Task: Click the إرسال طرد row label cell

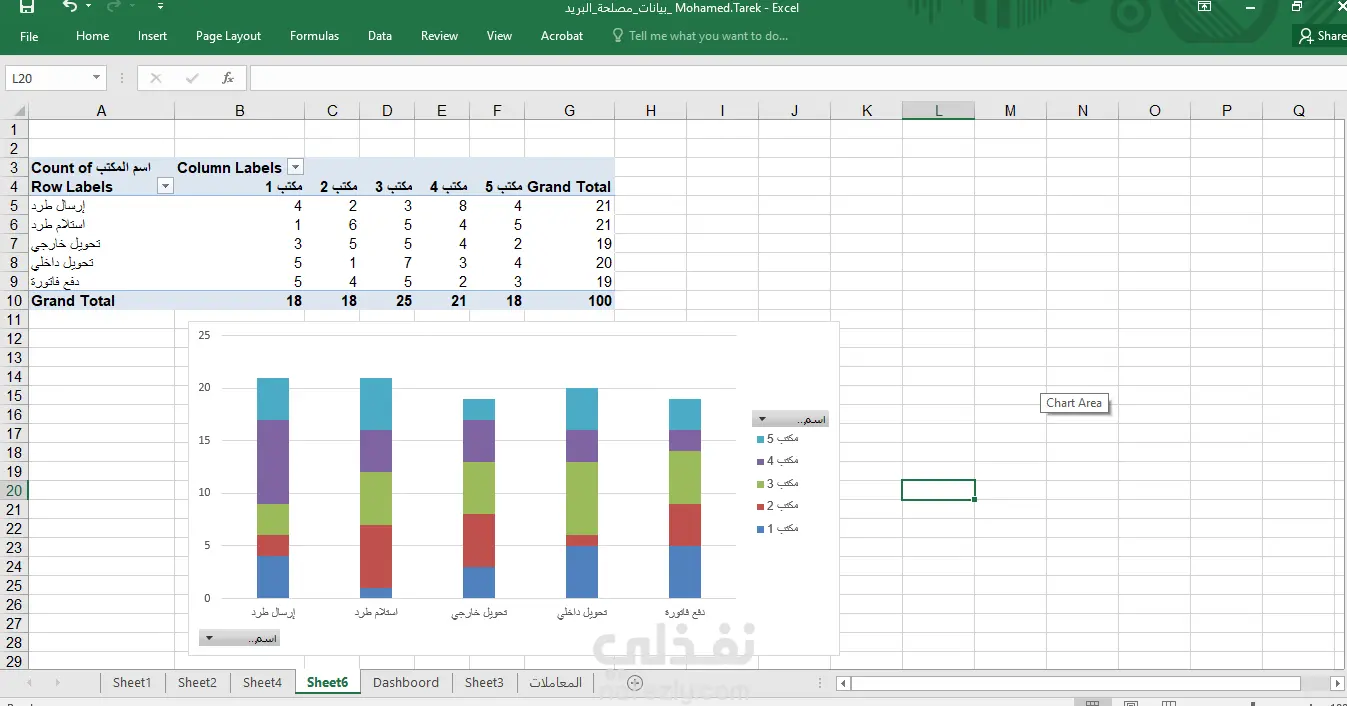Action: [101, 205]
